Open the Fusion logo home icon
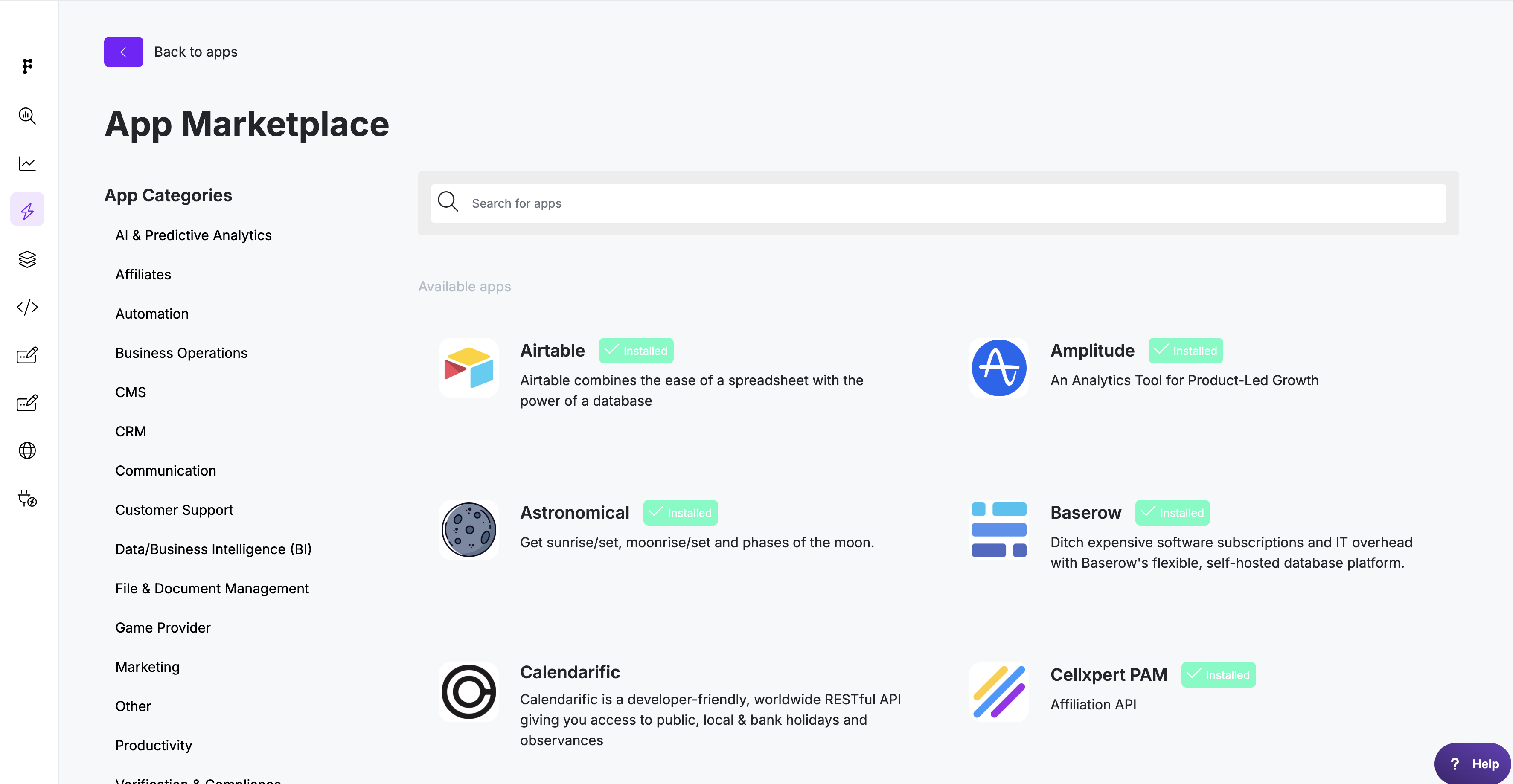1513x784 pixels. 27,66
